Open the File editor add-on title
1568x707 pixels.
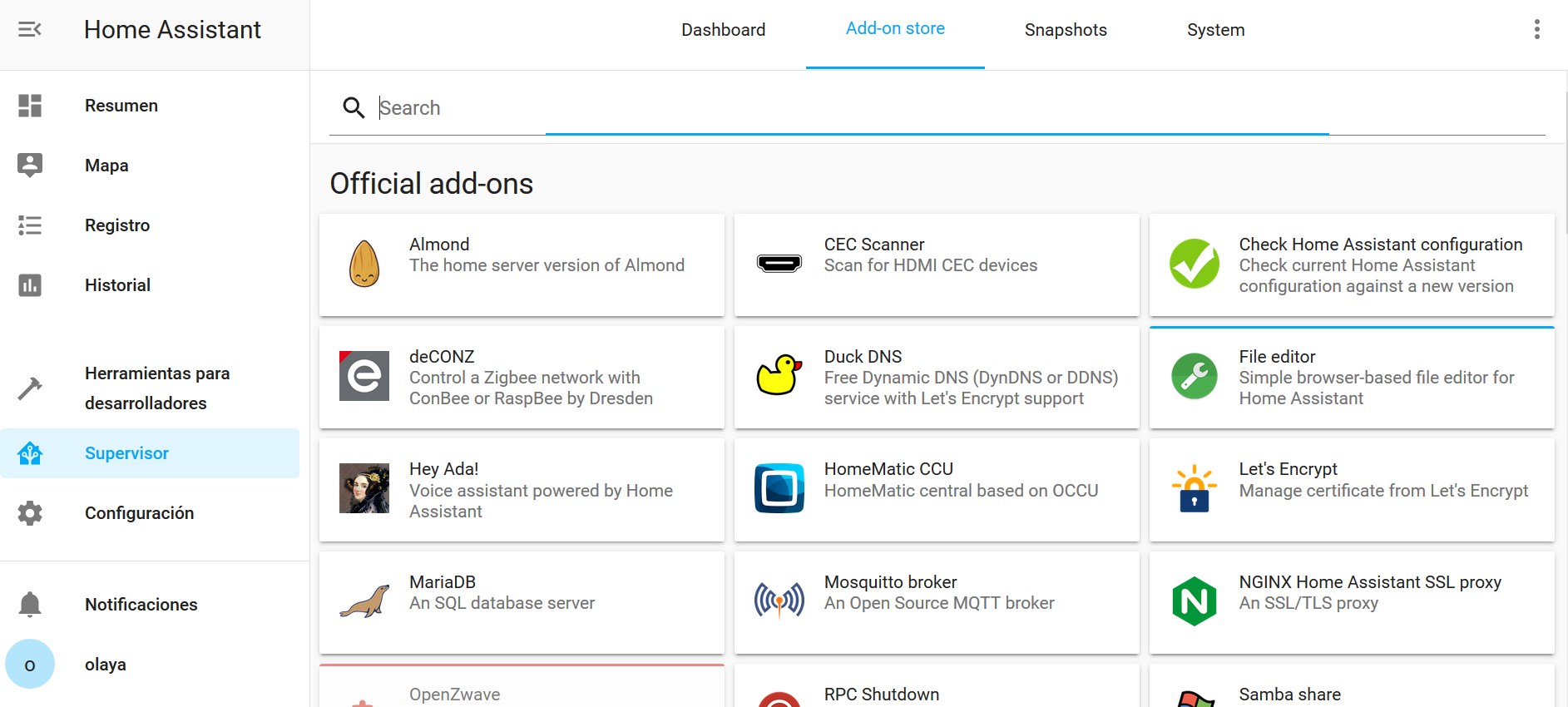coord(1277,357)
